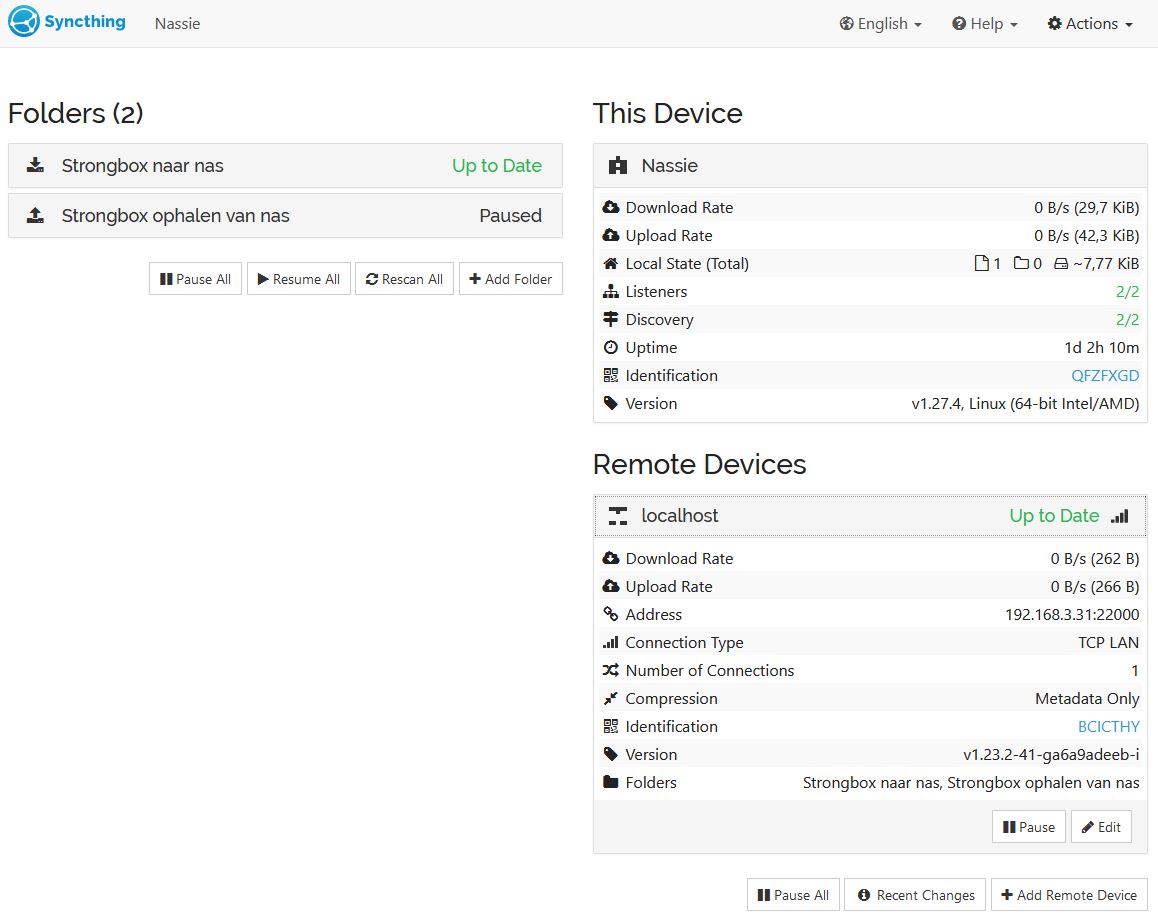This screenshot has width=1158, height=918.
Task: Click the Discovery 2/2 value
Action: [1127, 319]
